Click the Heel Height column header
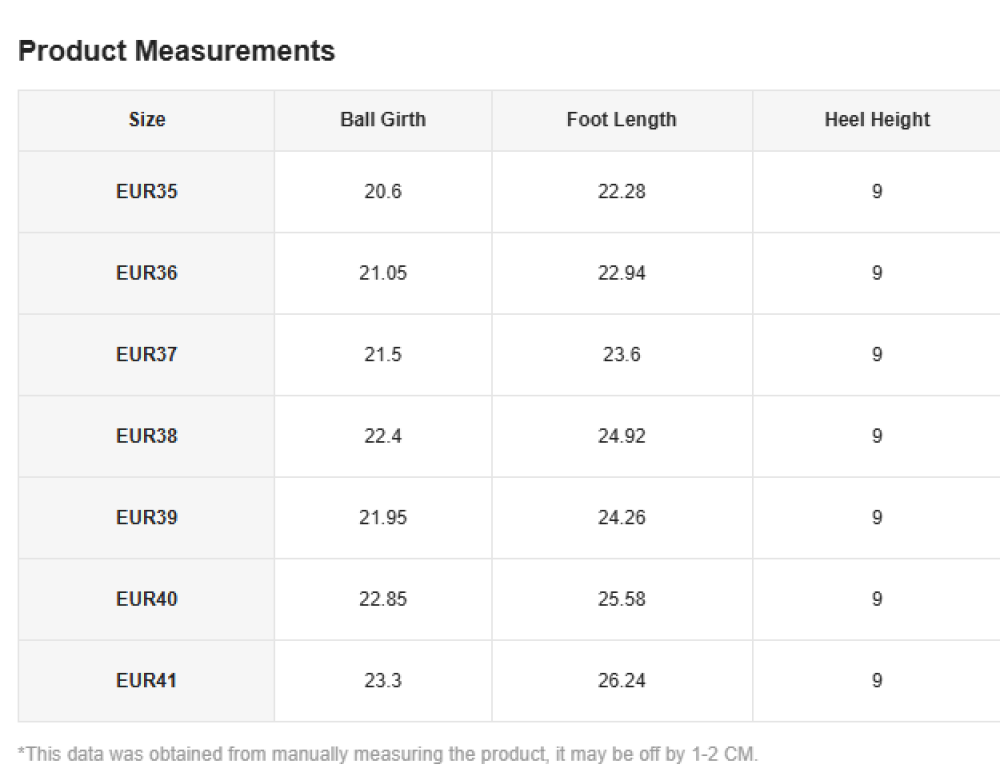 [x=877, y=120]
